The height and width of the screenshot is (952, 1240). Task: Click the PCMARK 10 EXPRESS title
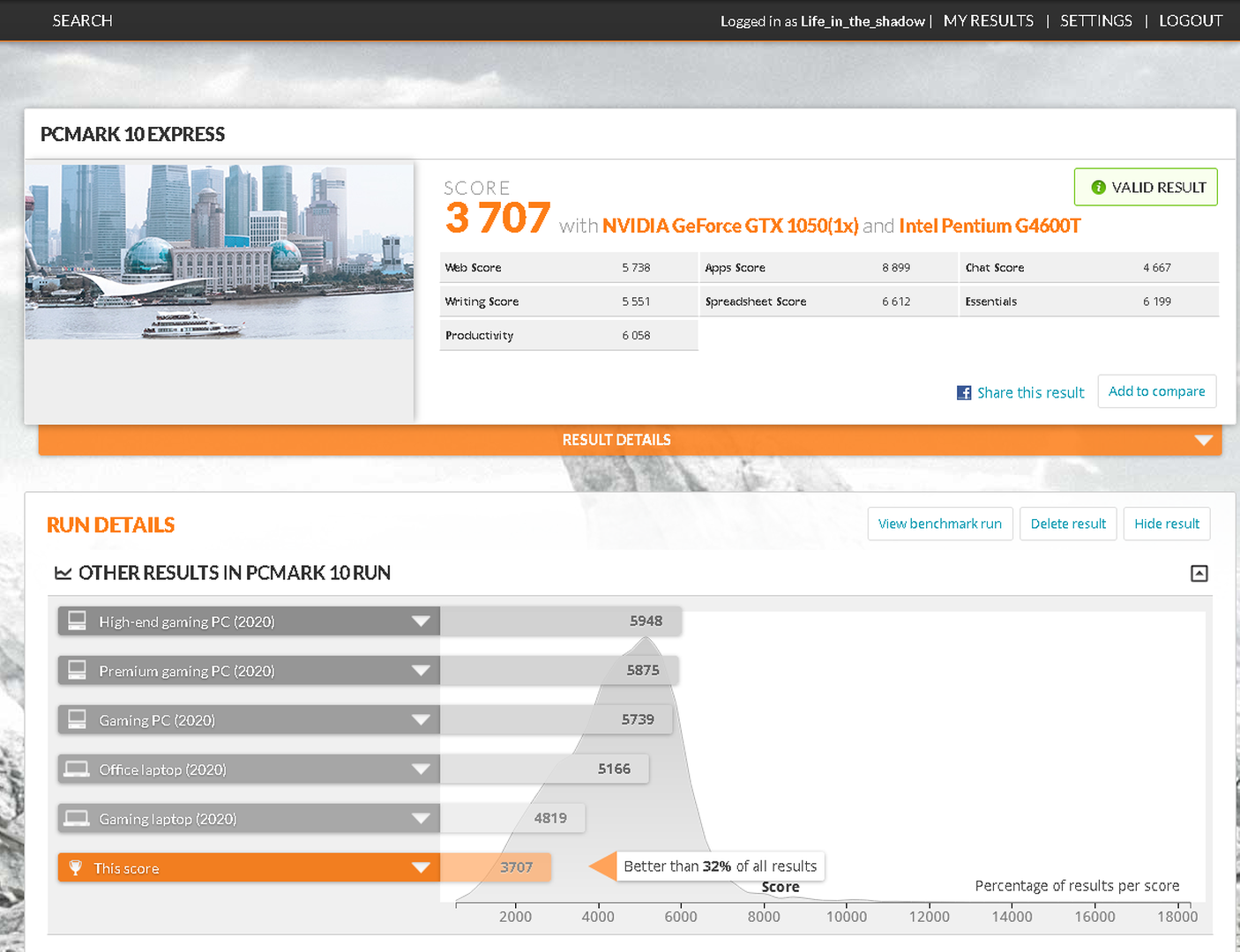[x=132, y=134]
